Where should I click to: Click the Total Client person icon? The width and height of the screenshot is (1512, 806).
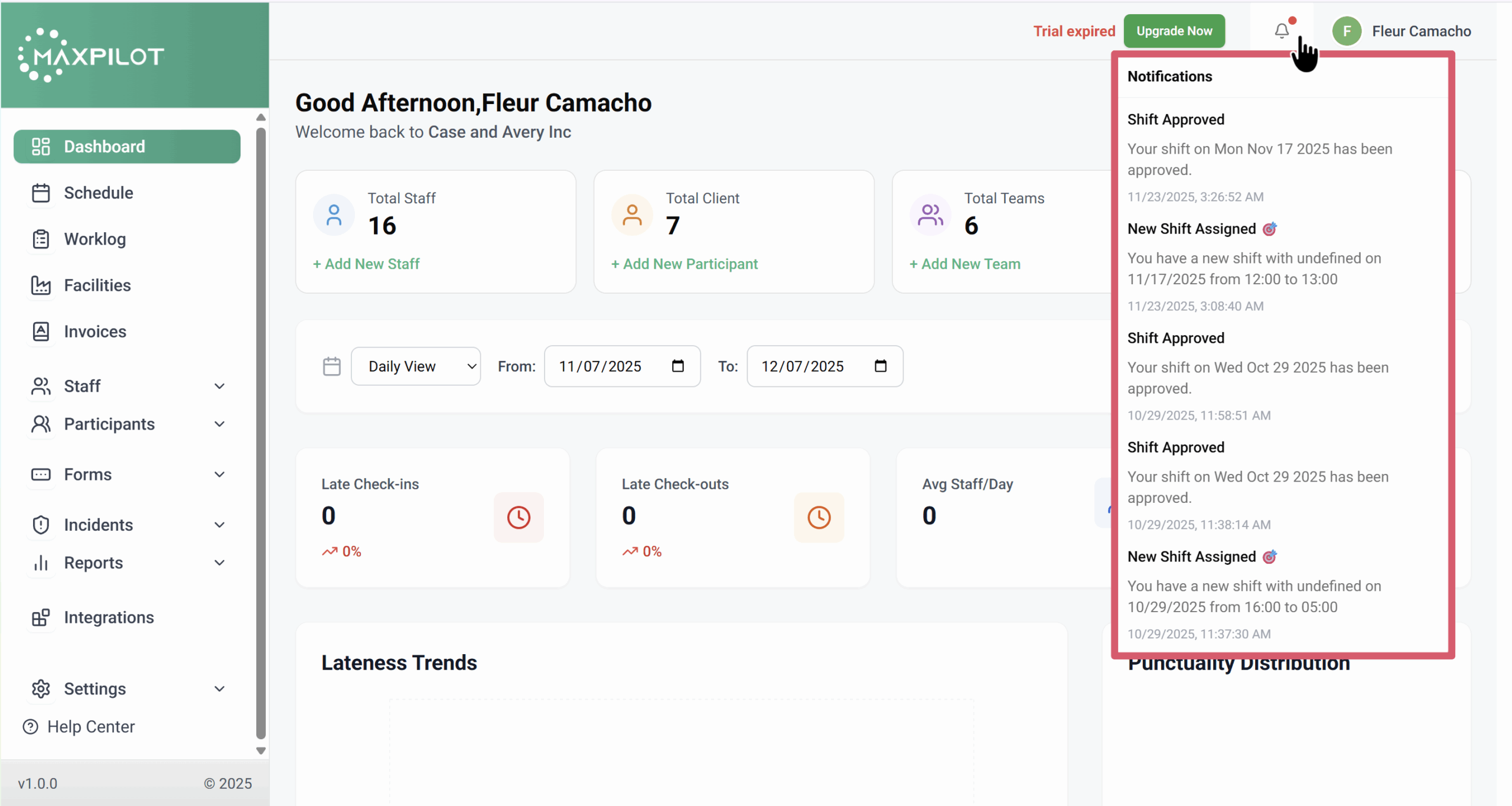coord(632,215)
